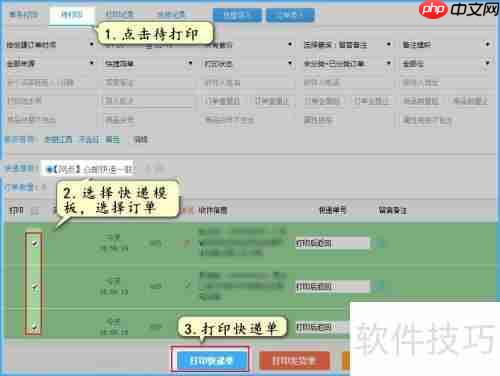Toggle the checkbox of the third order row

35,327
